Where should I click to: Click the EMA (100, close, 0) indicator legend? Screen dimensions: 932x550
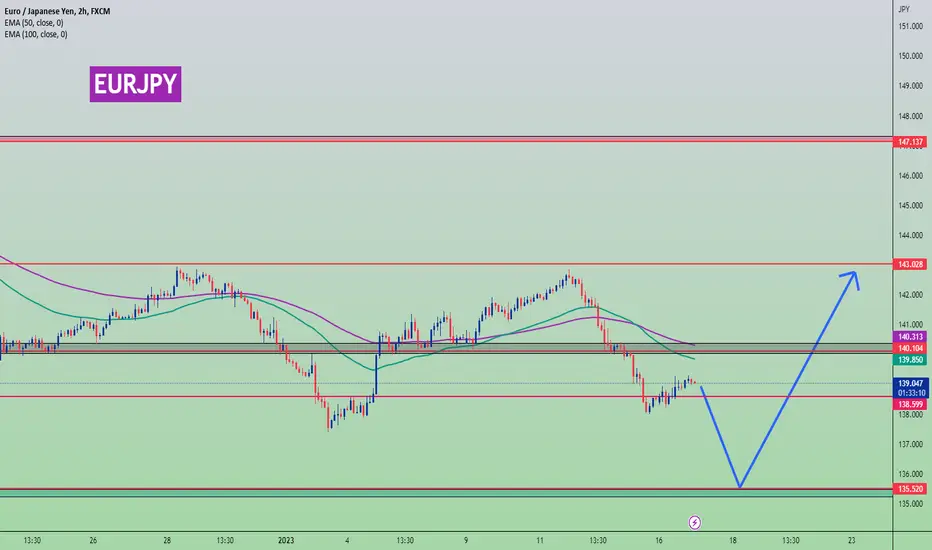click(36, 34)
